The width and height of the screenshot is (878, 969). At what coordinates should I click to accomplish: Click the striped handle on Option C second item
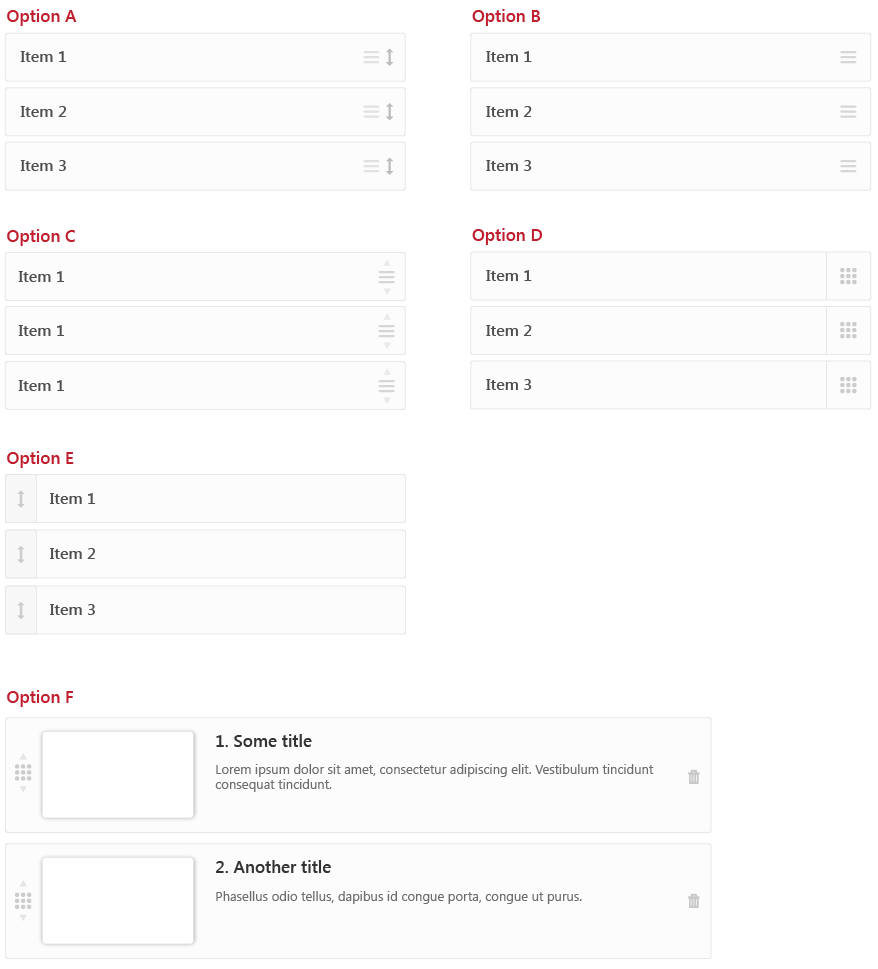[386, 330]
